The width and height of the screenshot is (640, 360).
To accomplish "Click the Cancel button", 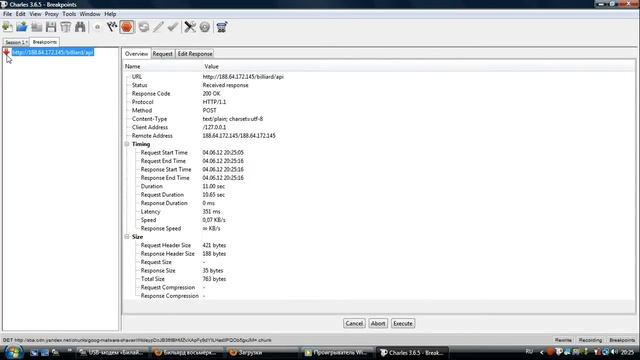I will pos(354,323).
